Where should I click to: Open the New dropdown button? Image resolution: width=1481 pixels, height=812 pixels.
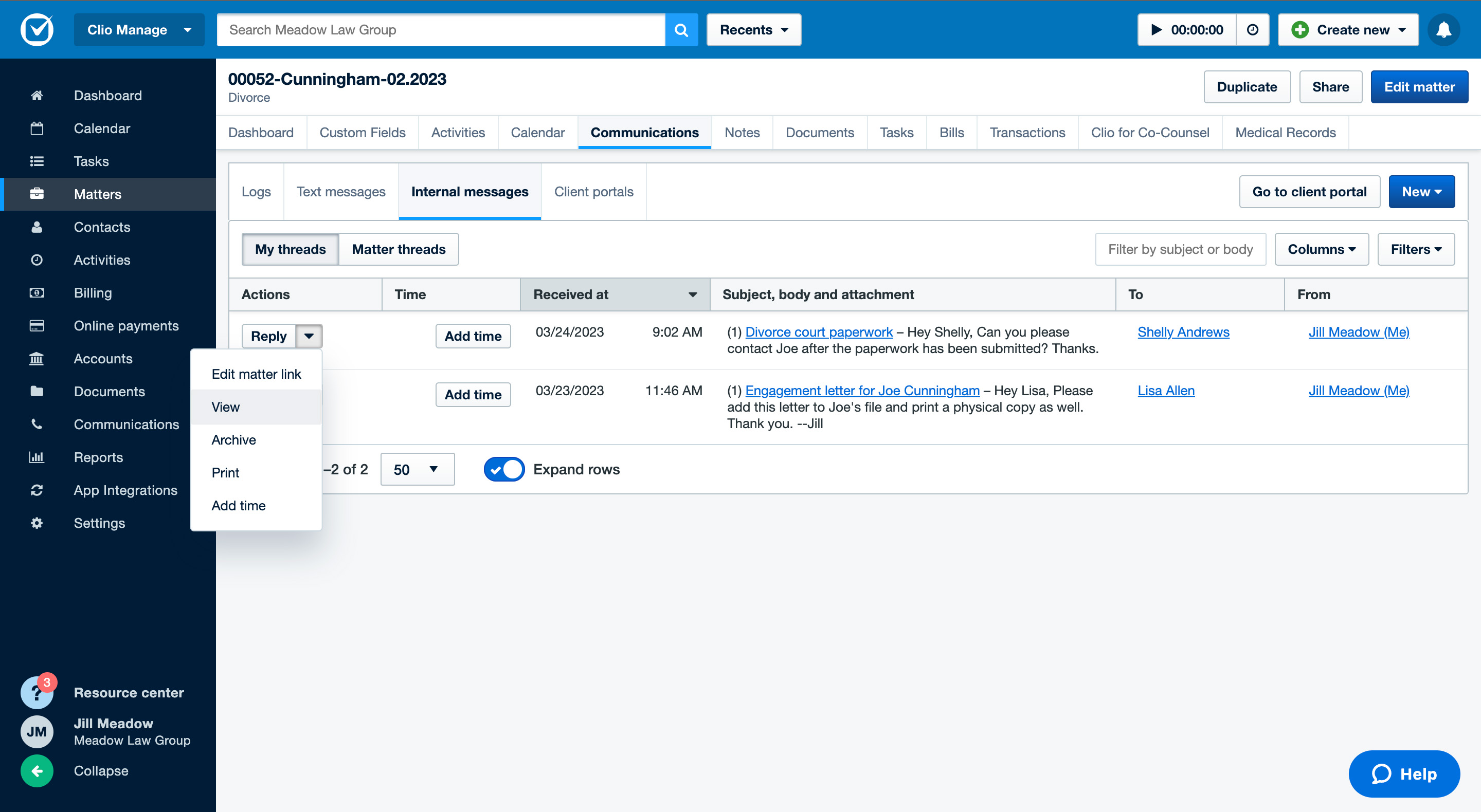point(1422,191)
